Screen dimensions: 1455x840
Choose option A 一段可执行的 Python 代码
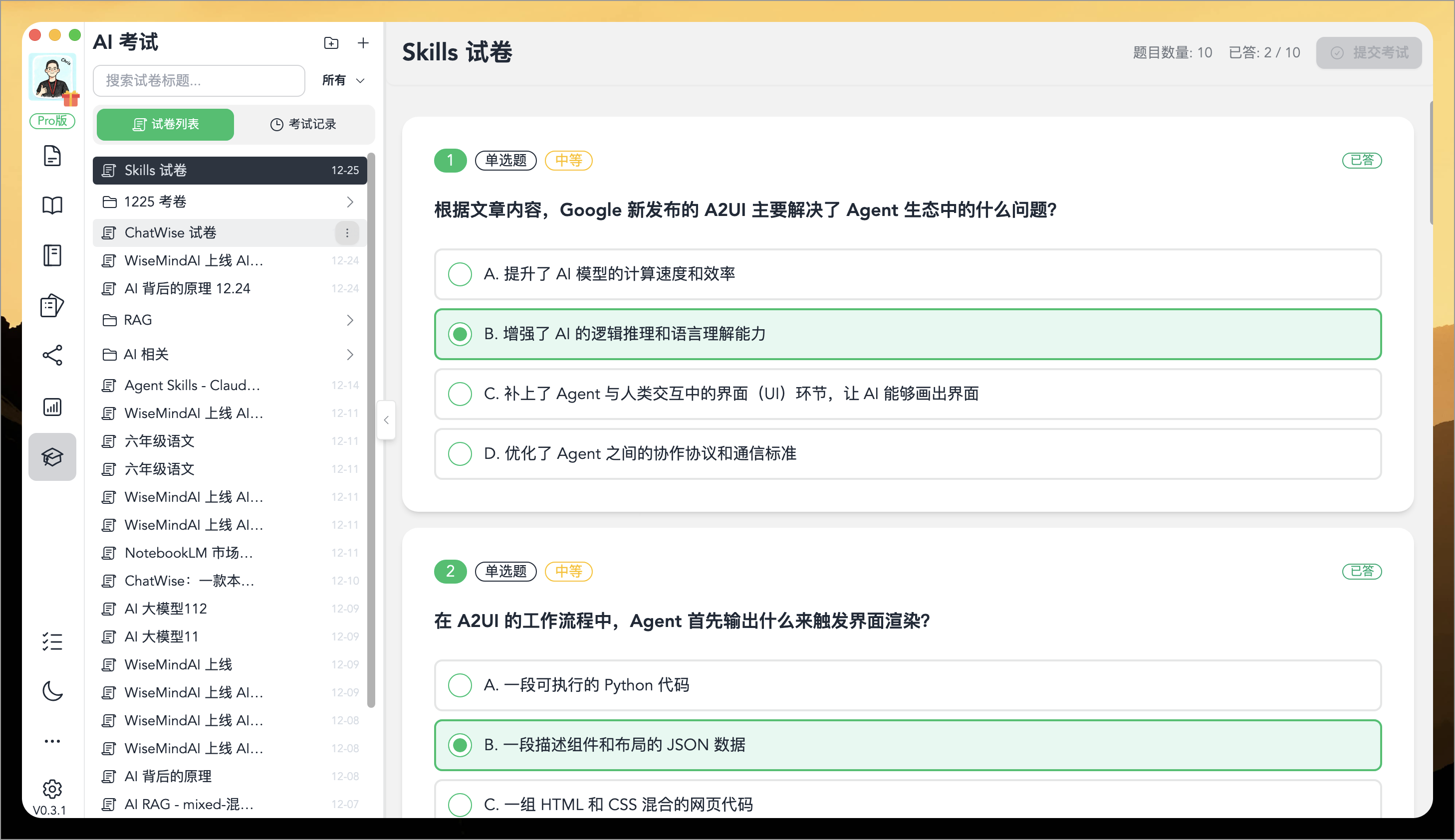460,685
